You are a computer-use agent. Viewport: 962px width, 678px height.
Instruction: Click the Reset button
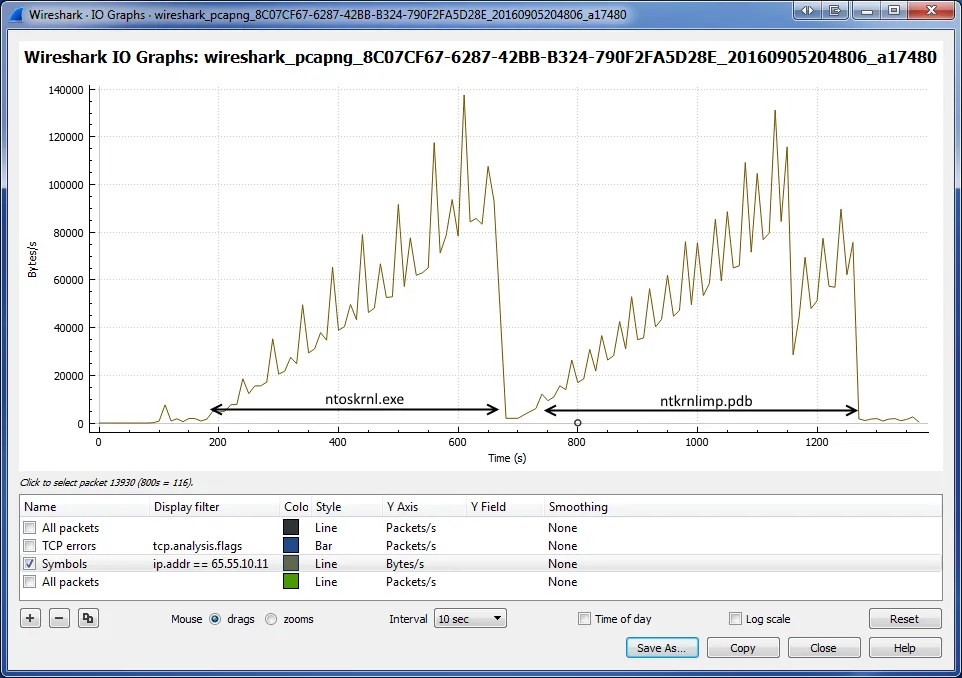tap(904, 618)
